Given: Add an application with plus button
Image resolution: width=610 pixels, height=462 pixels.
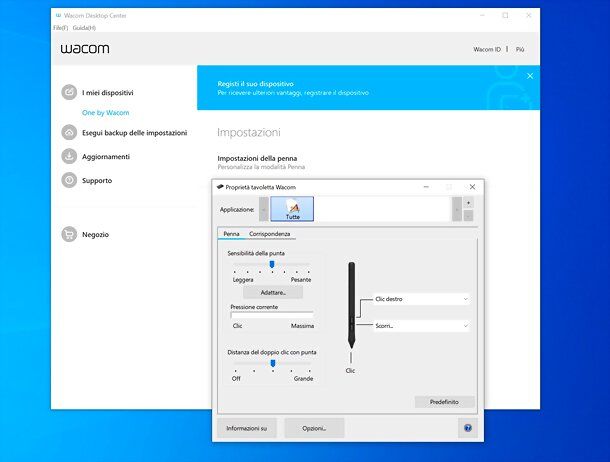Looking at the screenshot, I should coord(468,203).
